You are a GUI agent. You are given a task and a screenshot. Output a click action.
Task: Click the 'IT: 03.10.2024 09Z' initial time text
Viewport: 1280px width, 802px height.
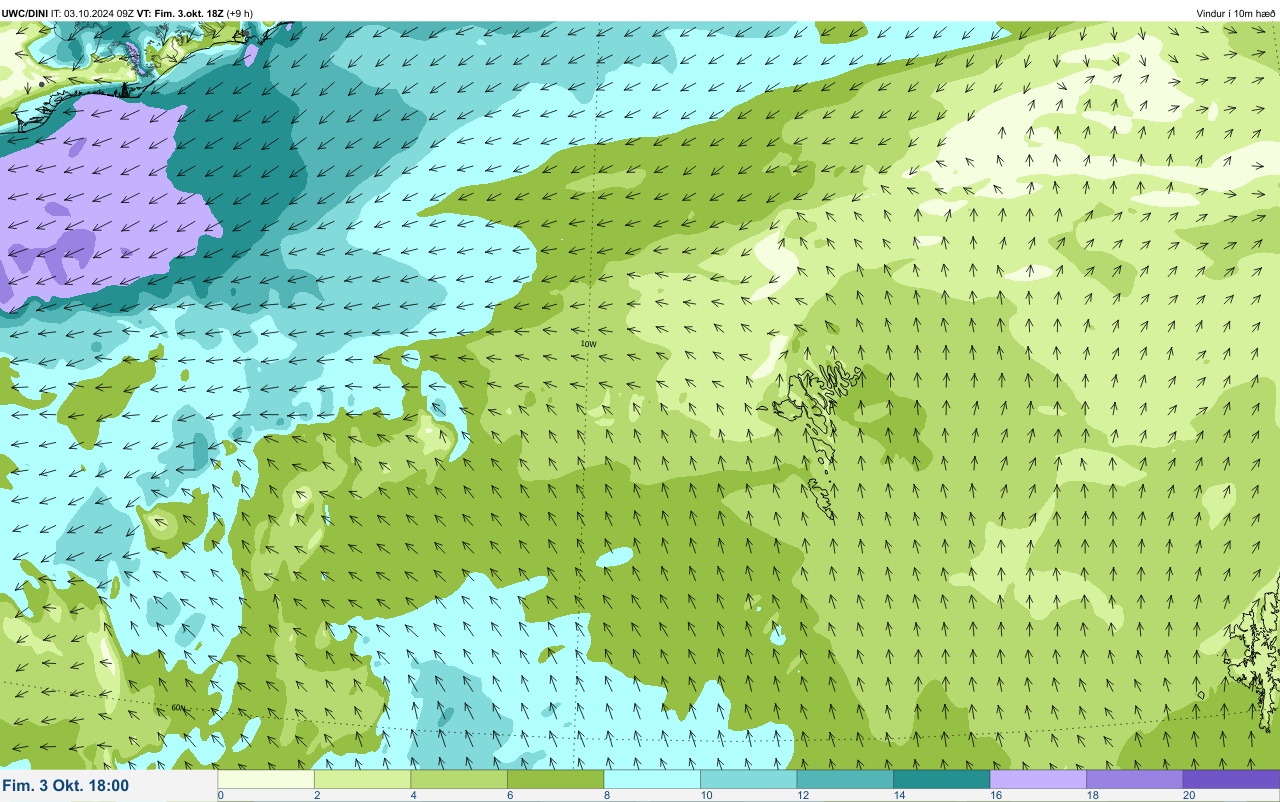click(93, 13)
